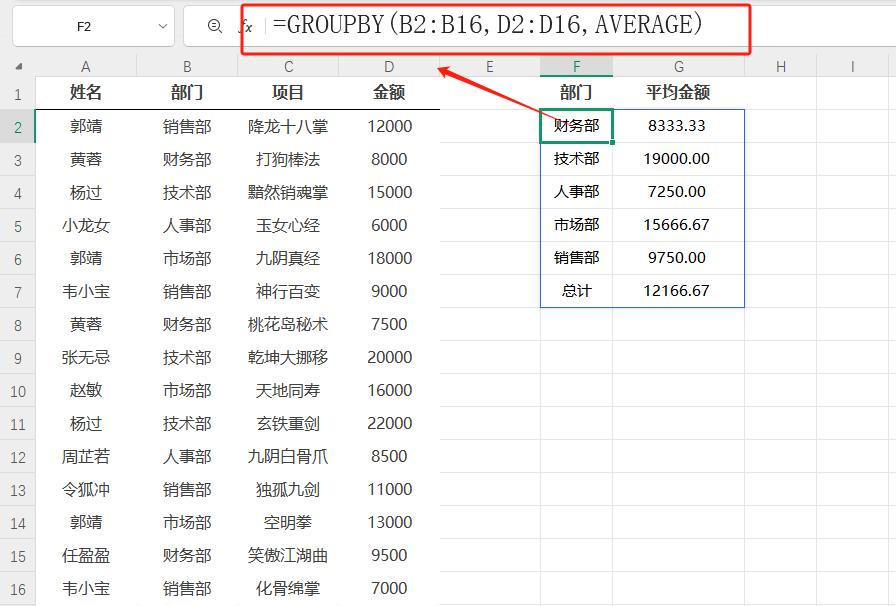The image size is (896, 606).
Task: Select column A header
Action: [x=86, y=66]
